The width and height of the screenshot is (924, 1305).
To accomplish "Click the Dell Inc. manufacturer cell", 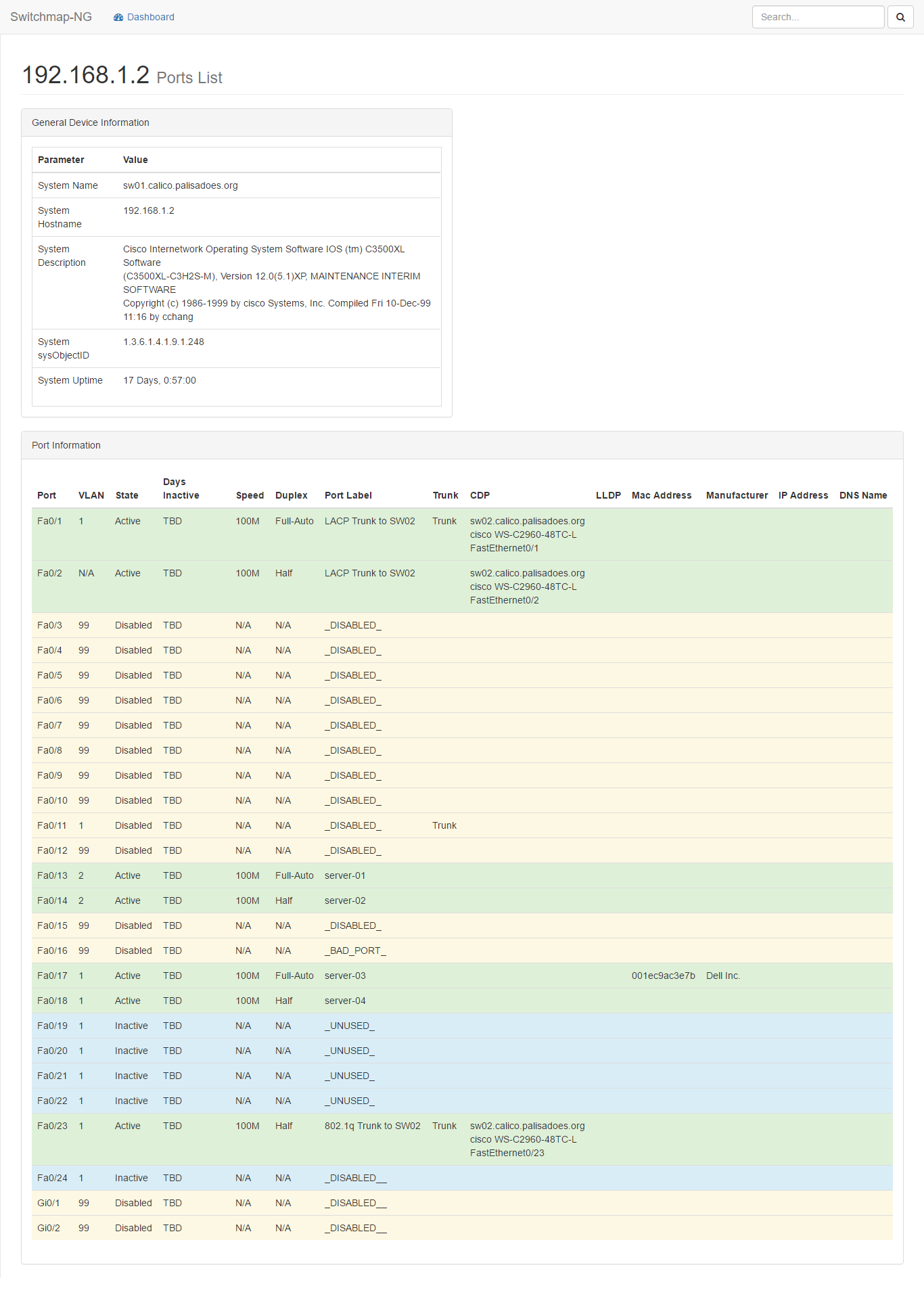I will click(723, 976).
